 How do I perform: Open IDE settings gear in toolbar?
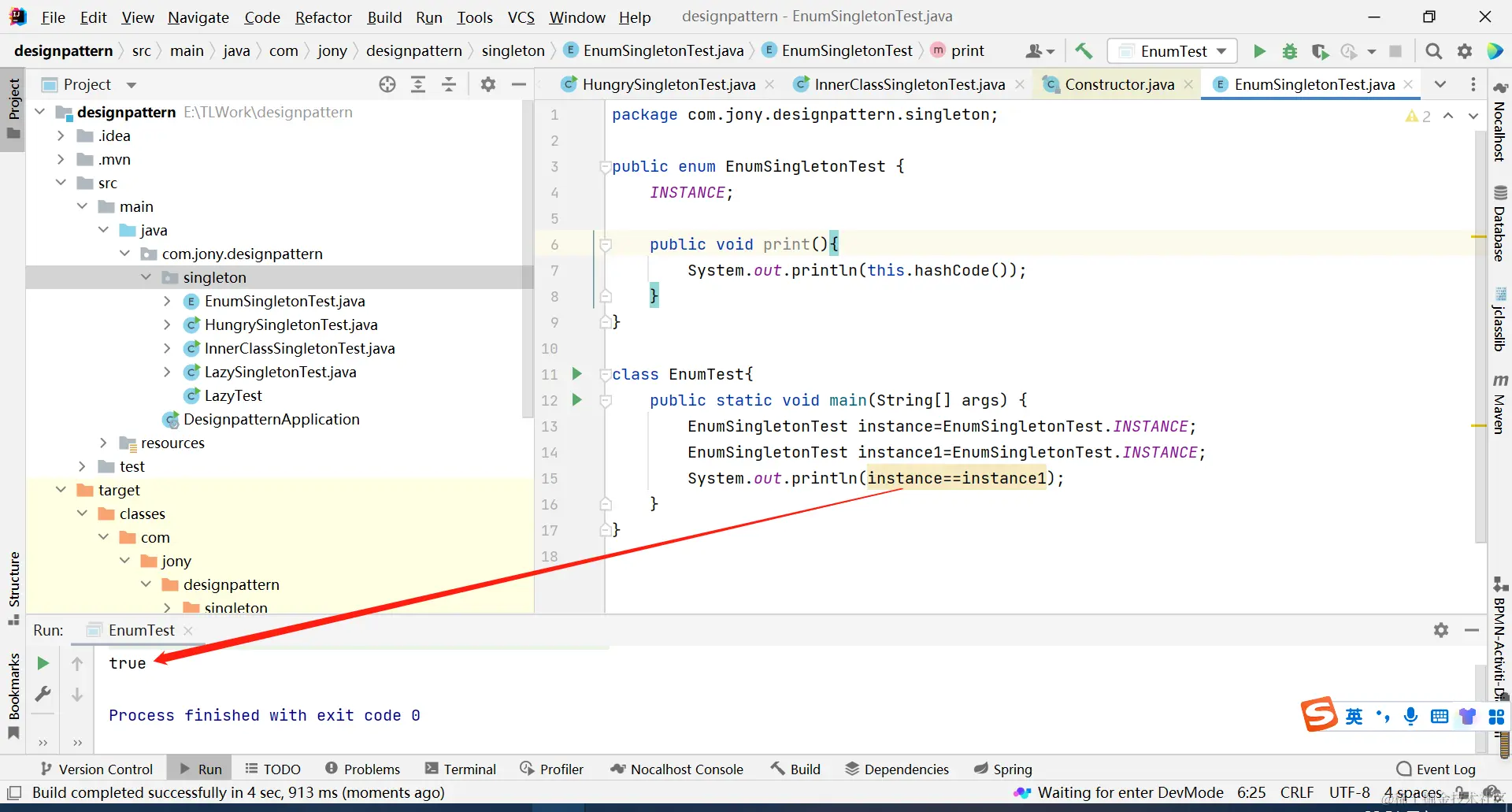[1465, 51]
